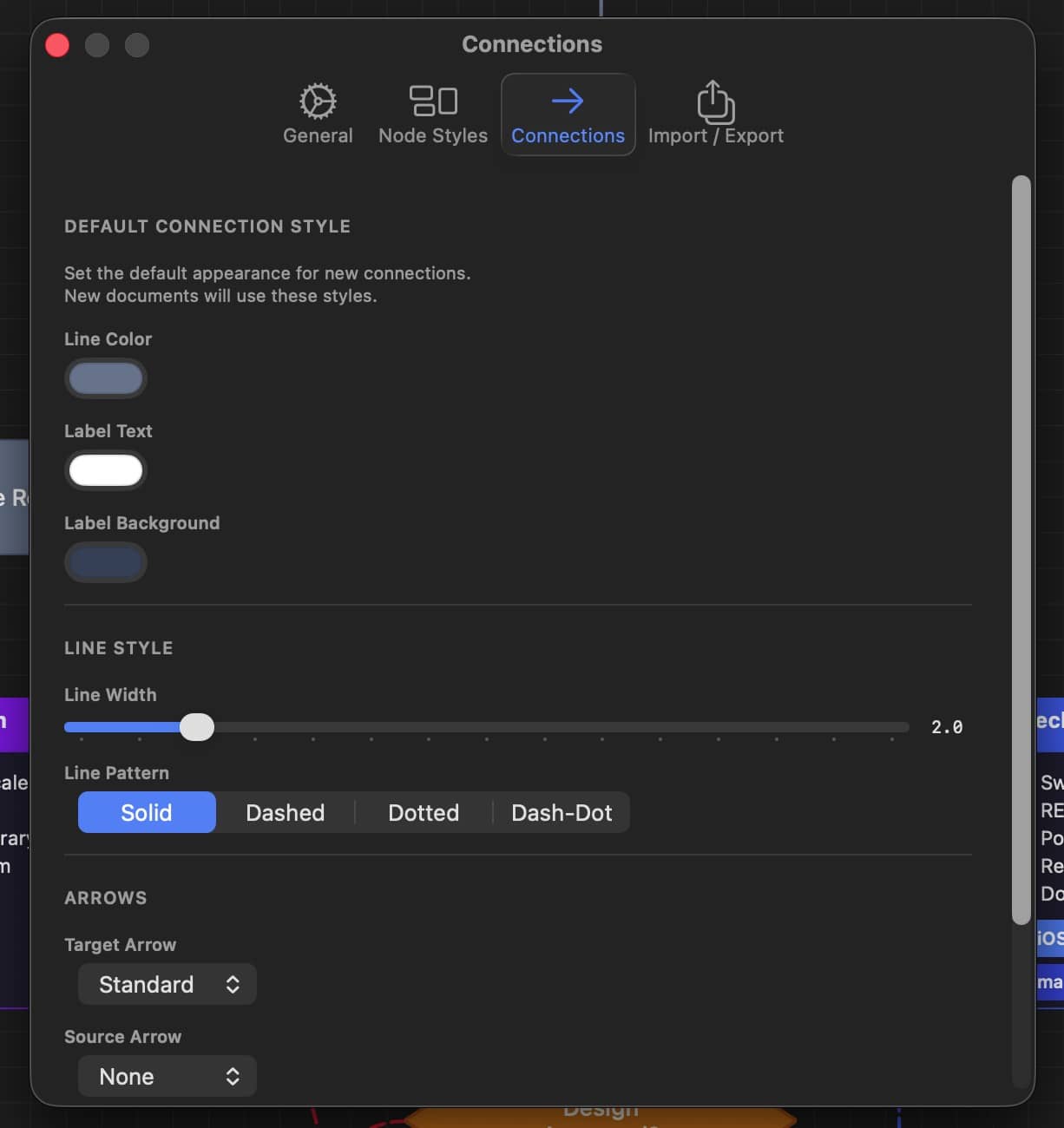Viewport: 1064px width, 1128px height.
Task: Open the General settings gear icon
Action: point(318,102)
